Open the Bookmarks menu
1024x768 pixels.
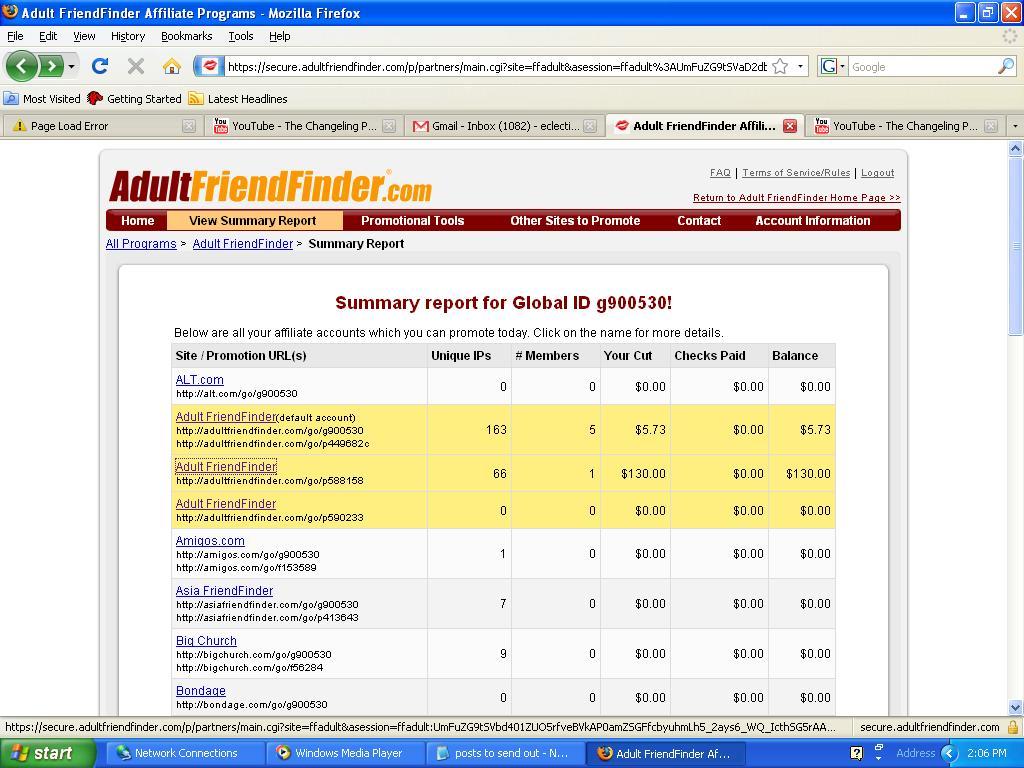pos(186,36)
